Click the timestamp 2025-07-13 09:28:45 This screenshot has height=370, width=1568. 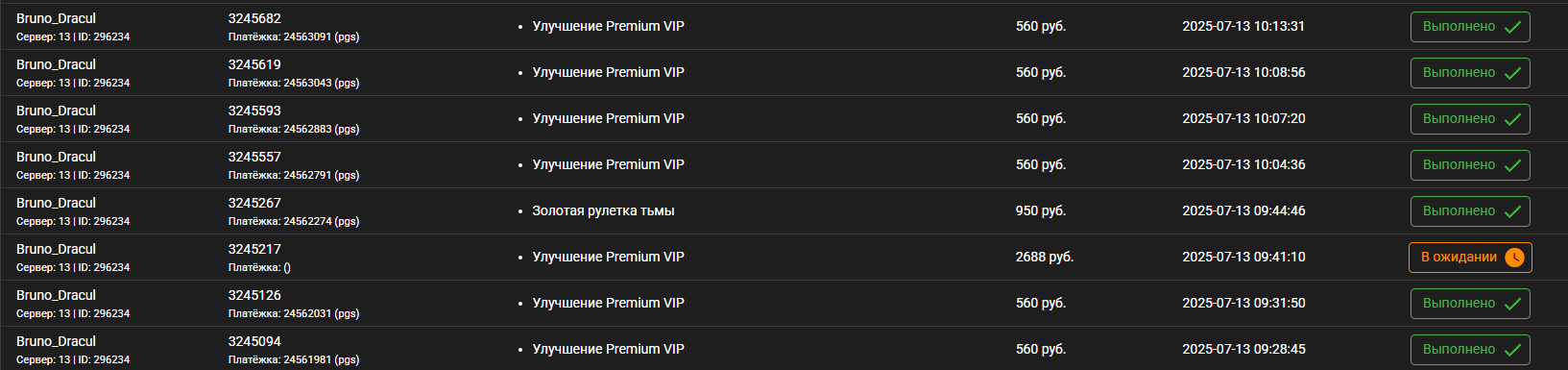[x=1243, y=349]
